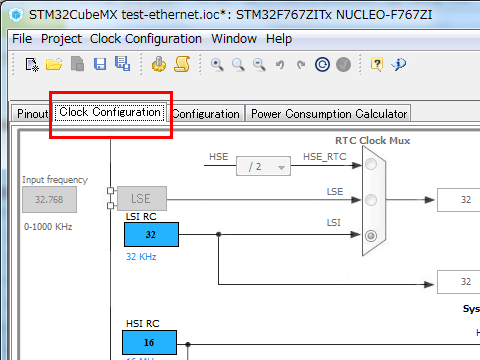Select LSI radio in RTC Clock Mux

371,236
